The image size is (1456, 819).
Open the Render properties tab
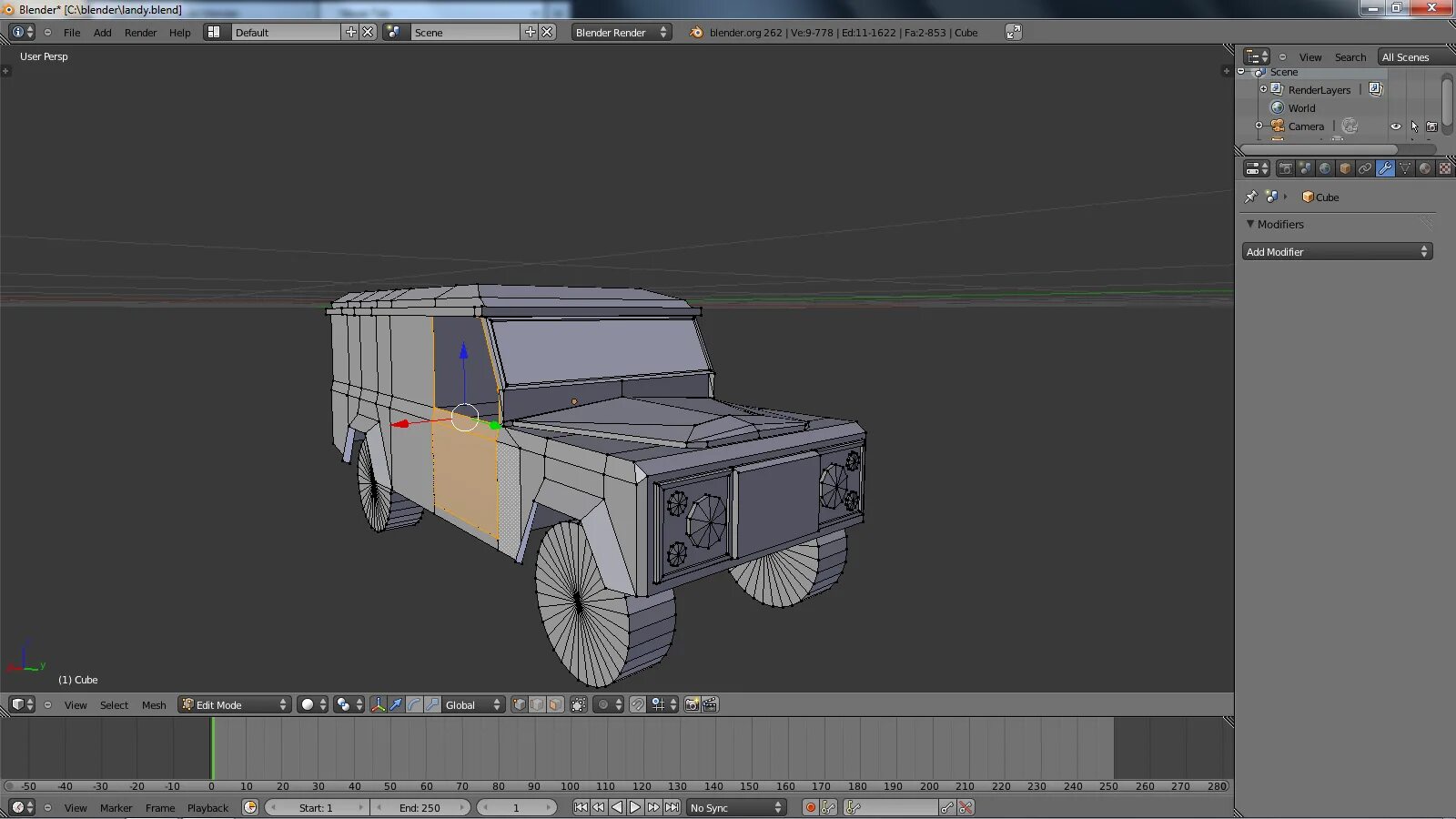point(1285,168)
